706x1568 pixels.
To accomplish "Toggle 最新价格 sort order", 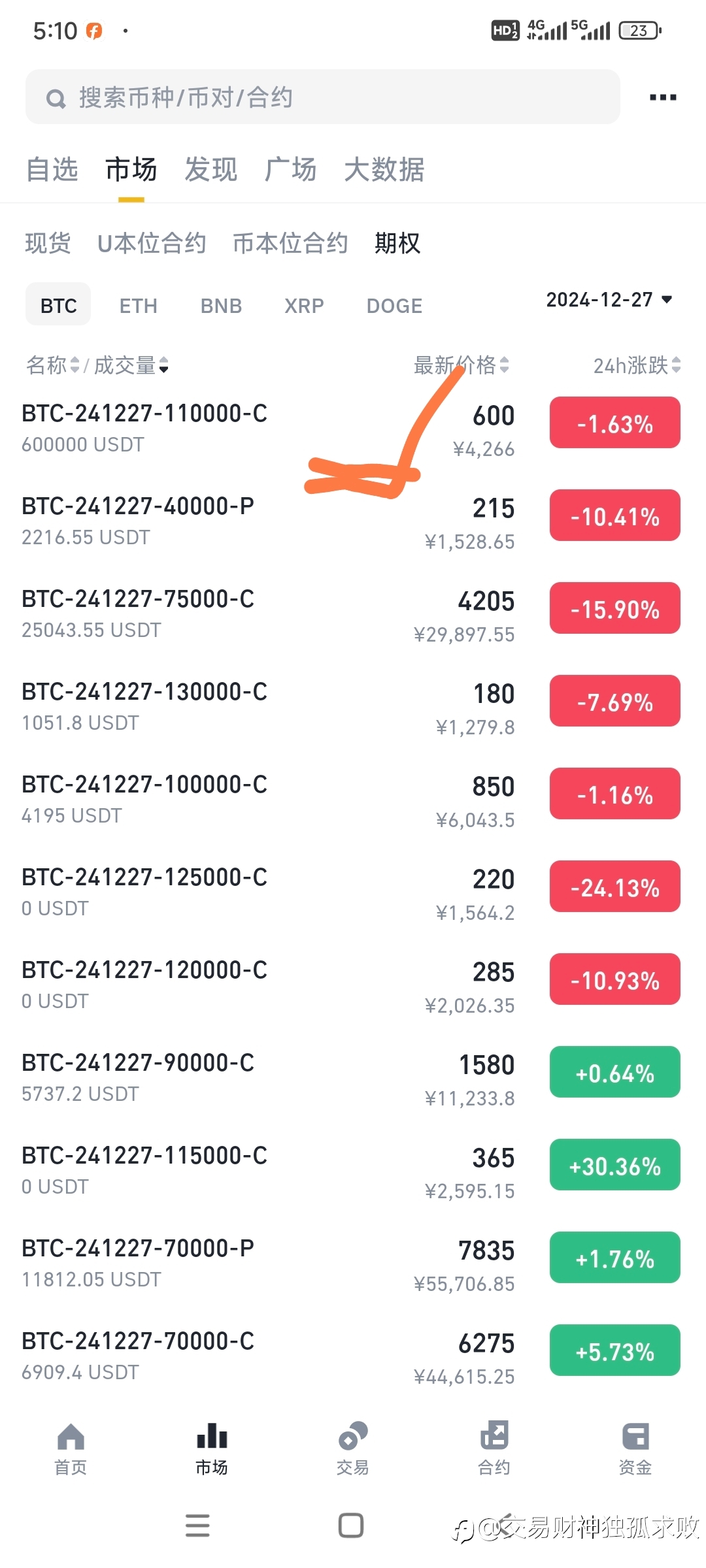I will pos(504,365).
